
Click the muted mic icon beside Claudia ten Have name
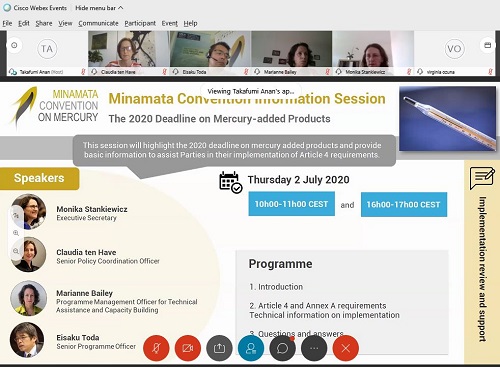click(x=165, y=71)
